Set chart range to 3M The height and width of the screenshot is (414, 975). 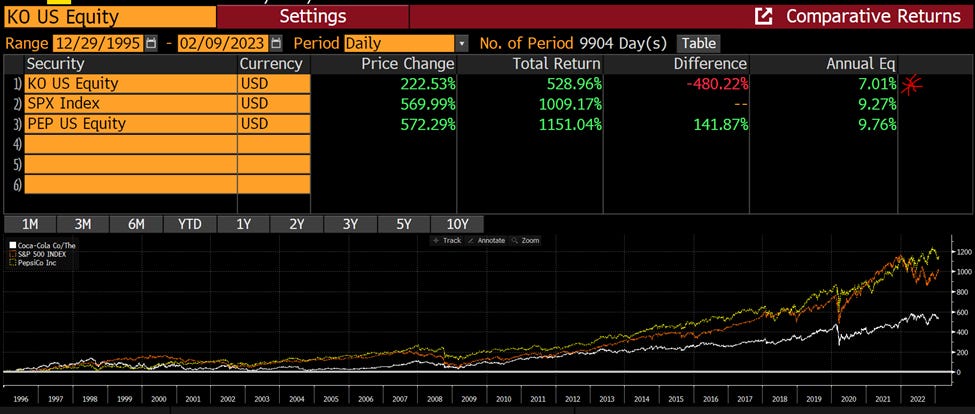[83, 224]
